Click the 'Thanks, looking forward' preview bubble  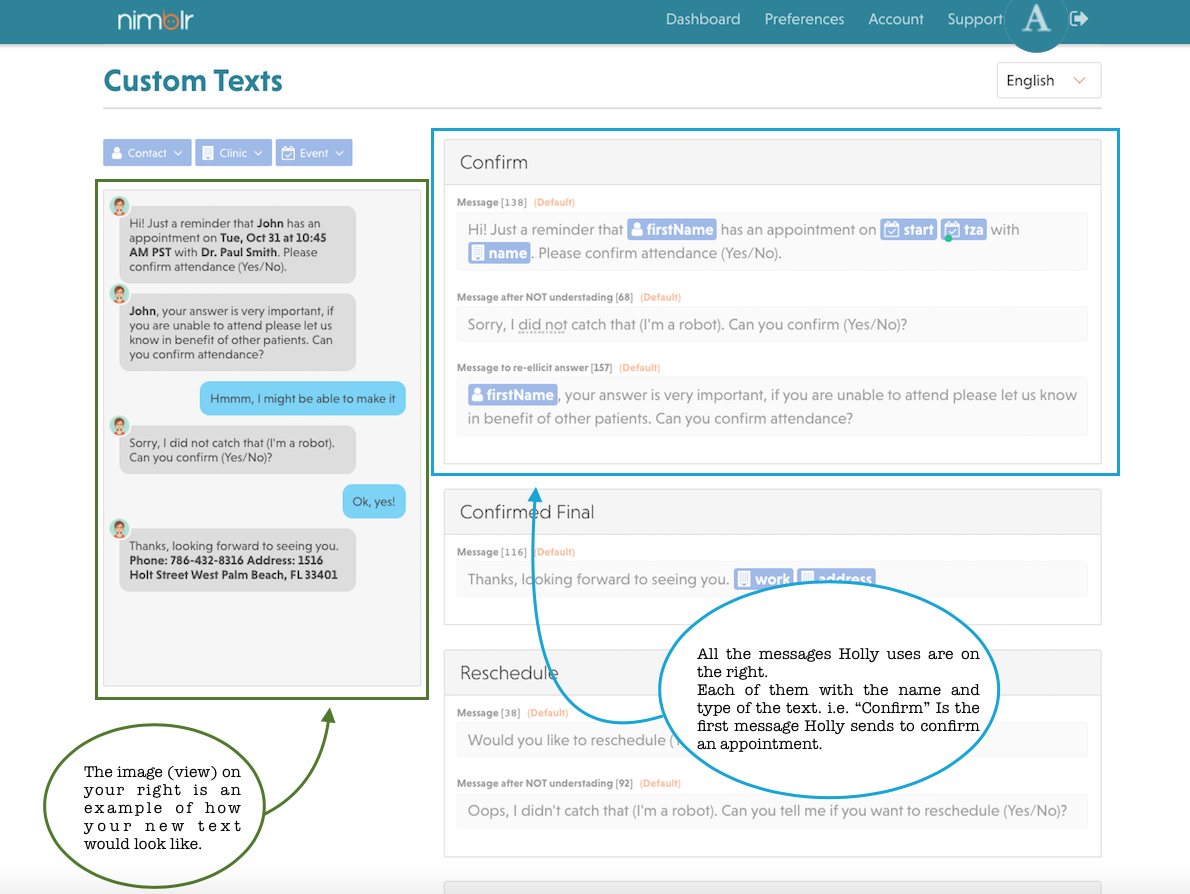(238, 560)
